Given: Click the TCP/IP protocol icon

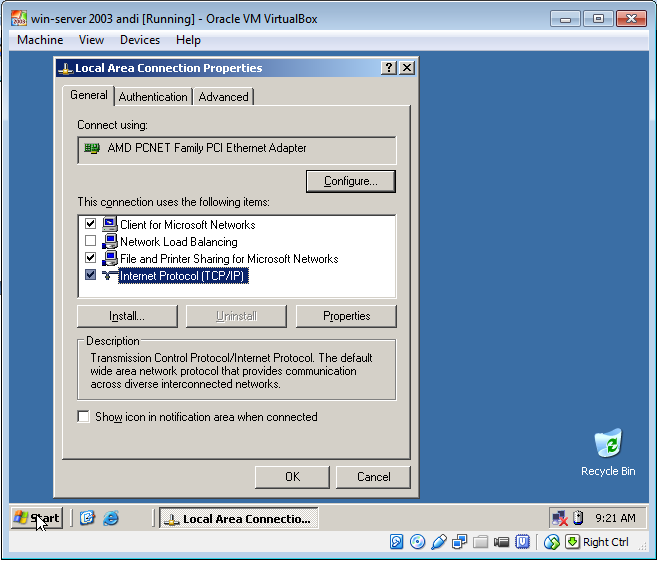Looking at the screenshot, I should (110, 275).
